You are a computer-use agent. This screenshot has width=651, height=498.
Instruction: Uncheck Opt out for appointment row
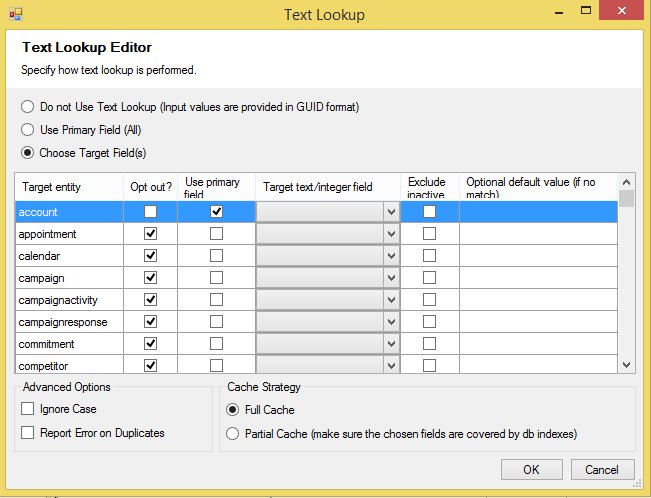click(x=151, y=234)
